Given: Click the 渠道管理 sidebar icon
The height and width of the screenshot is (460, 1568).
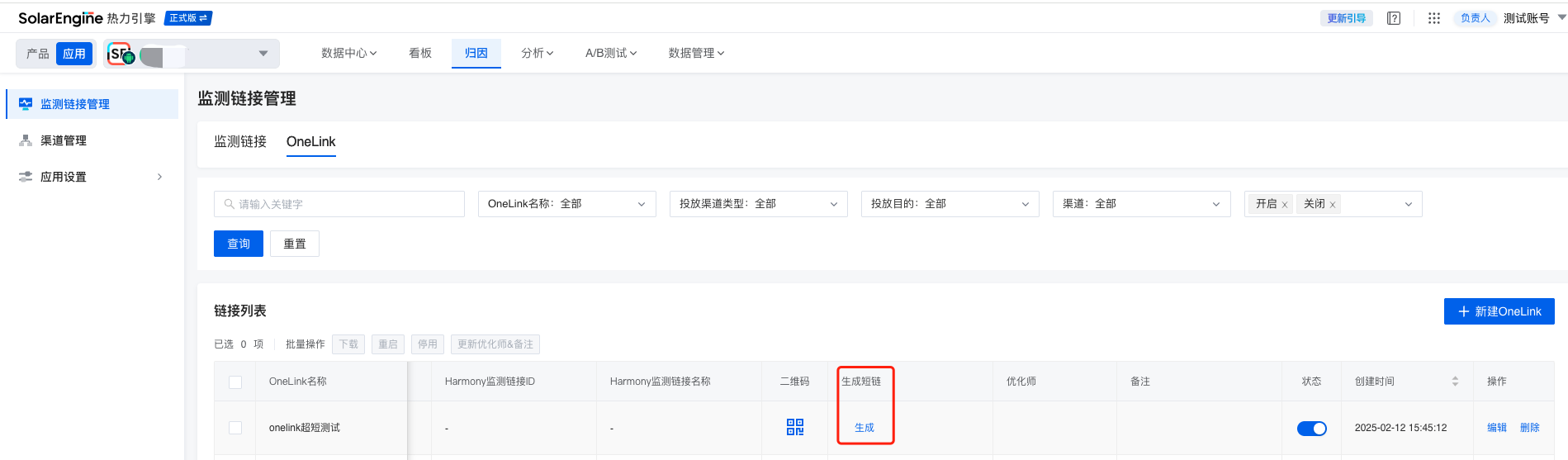Looking at the screenshot, I should tap(26, 140).
